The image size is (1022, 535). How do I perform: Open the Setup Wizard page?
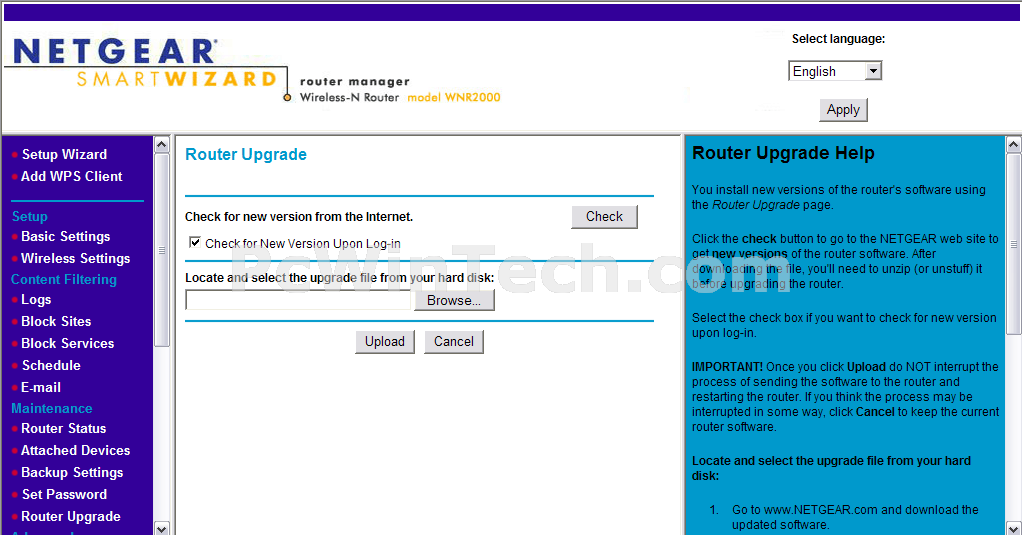[64, 154]
